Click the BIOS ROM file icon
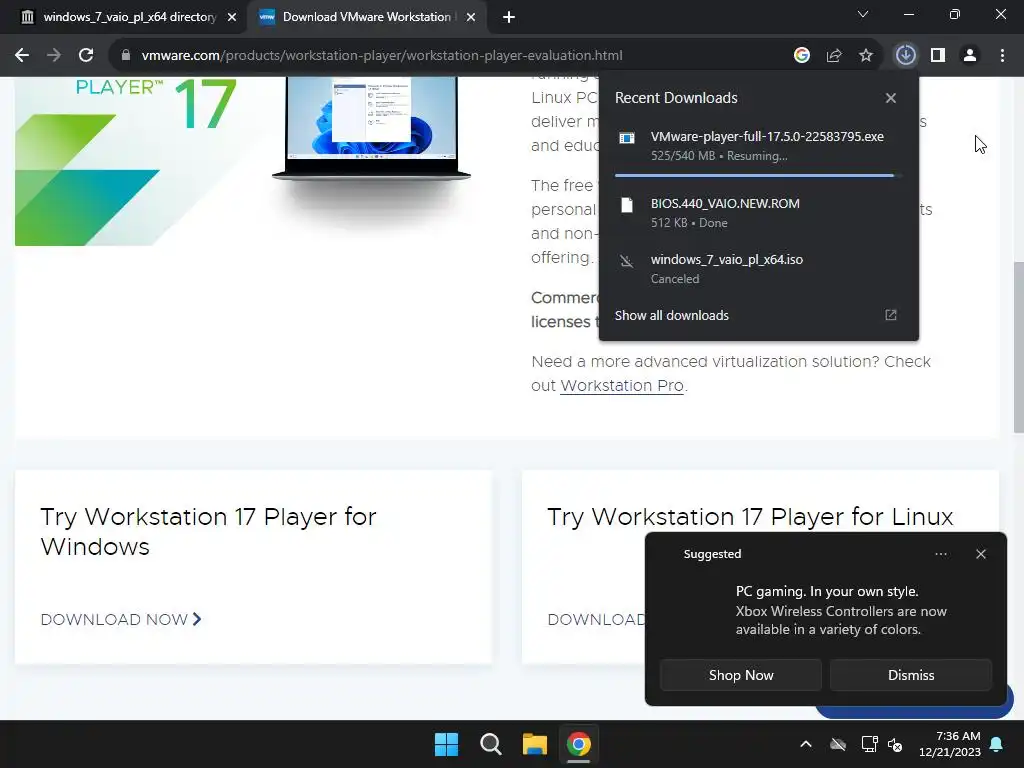The image size is (1024, 768). 627,205
